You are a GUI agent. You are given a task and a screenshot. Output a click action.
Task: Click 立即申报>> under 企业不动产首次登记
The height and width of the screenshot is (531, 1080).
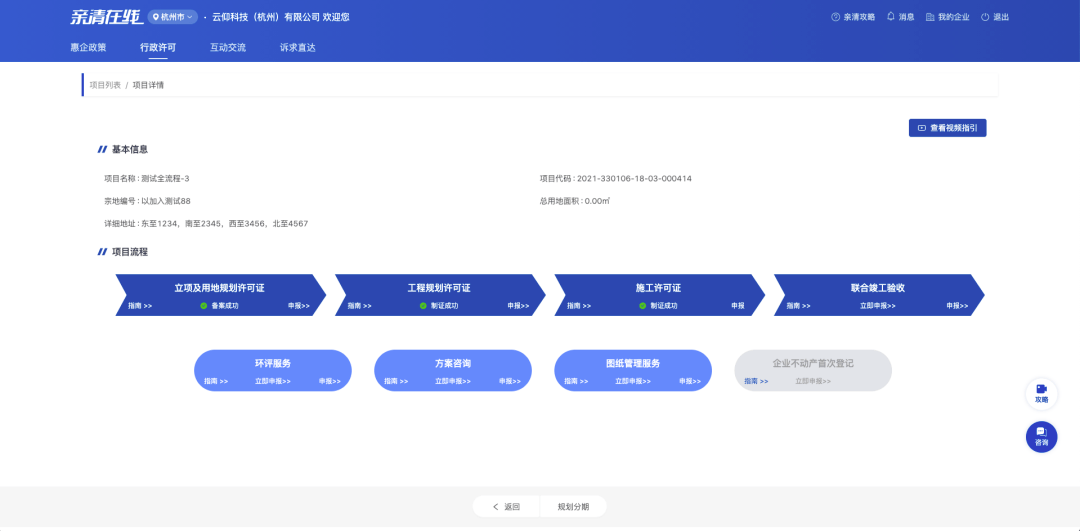pyautogui.click(x=813, y=381)
